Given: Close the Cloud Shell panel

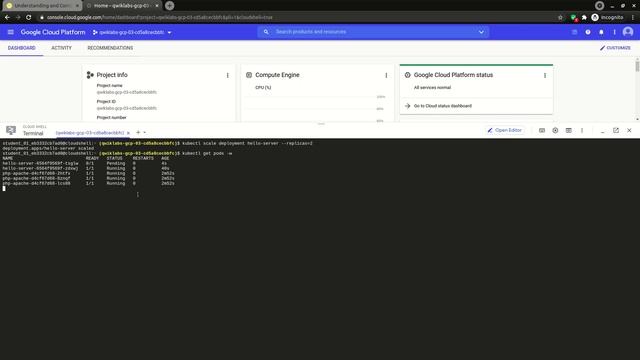Looking at the screenshot, I should 629,130.
